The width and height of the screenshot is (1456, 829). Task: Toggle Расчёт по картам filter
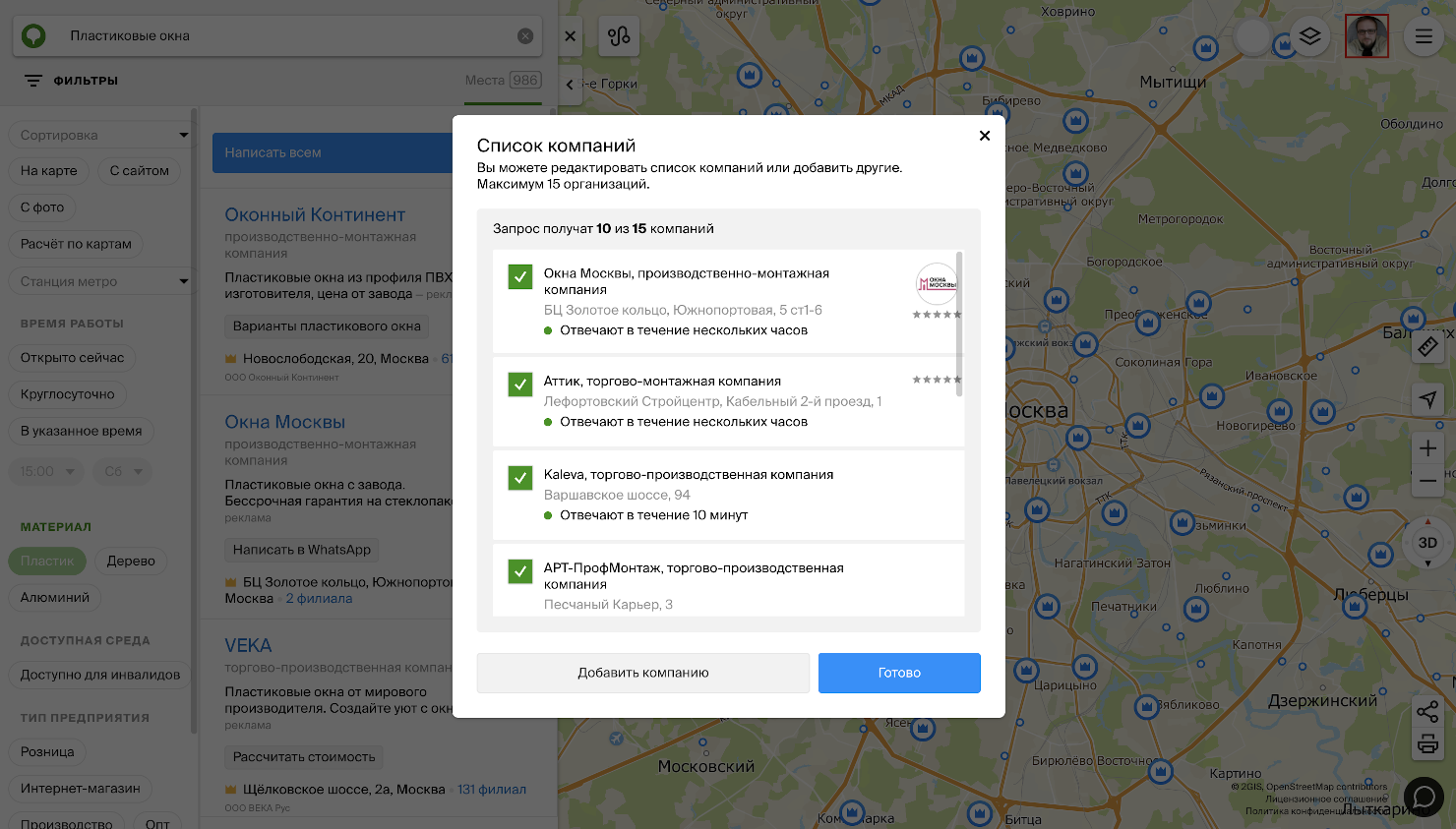tap(76, 244)
